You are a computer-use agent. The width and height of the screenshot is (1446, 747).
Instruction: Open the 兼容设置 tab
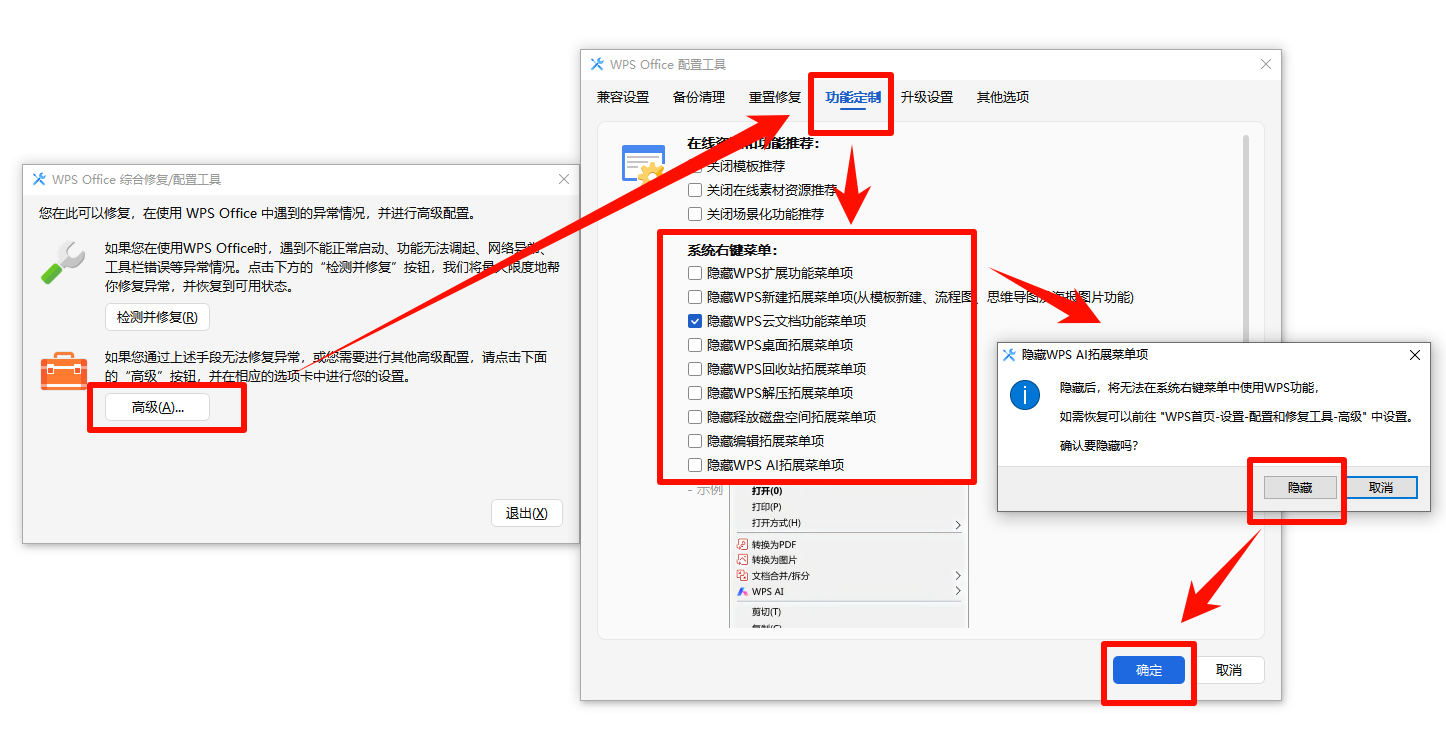tap(623, 97)
